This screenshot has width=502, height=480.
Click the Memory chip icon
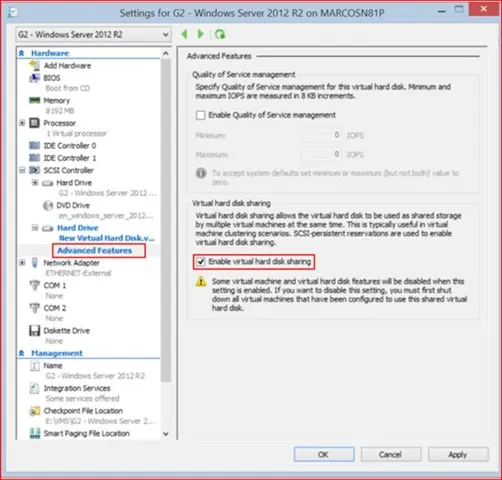pyautogui.click(x=34, y=100)
